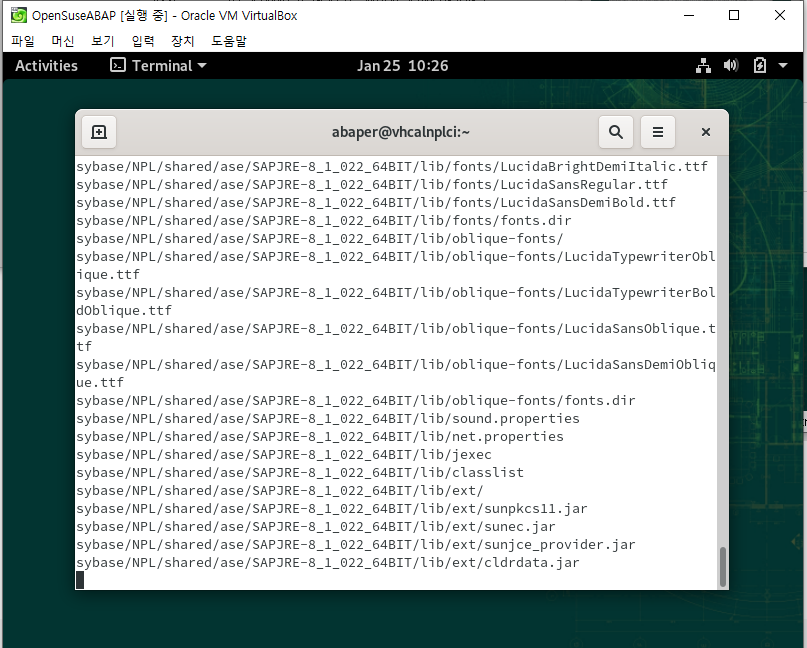Click the volume speaker icon
Image resolution: width=807 pixels, height=648 pixels.
pyautogui.click(x=731, y=65)
